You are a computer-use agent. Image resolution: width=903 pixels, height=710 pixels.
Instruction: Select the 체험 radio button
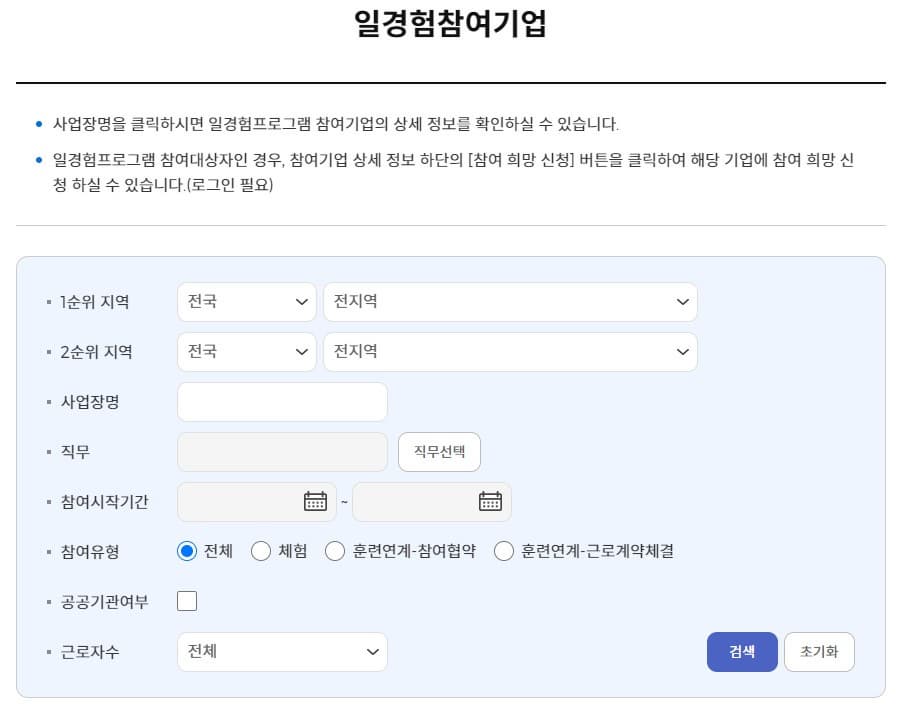261,551
